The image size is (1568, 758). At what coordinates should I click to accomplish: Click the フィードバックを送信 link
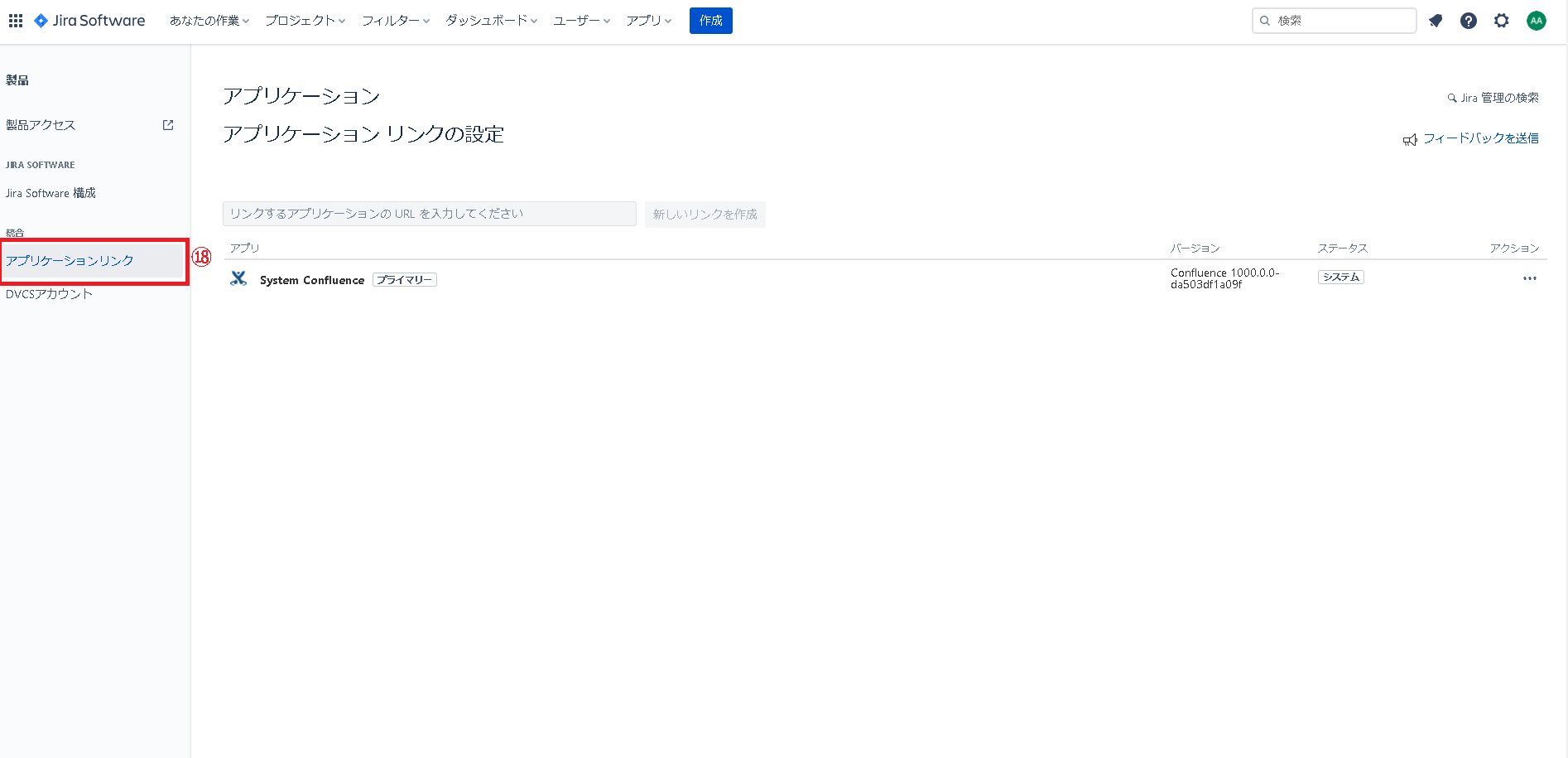(1480, 138)
